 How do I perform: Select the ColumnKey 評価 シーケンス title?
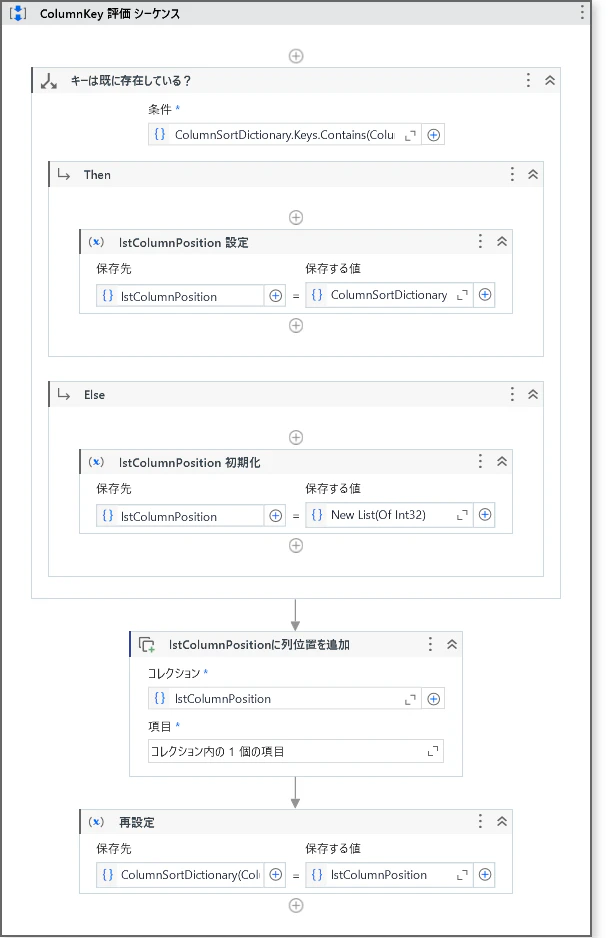[110, 14]
